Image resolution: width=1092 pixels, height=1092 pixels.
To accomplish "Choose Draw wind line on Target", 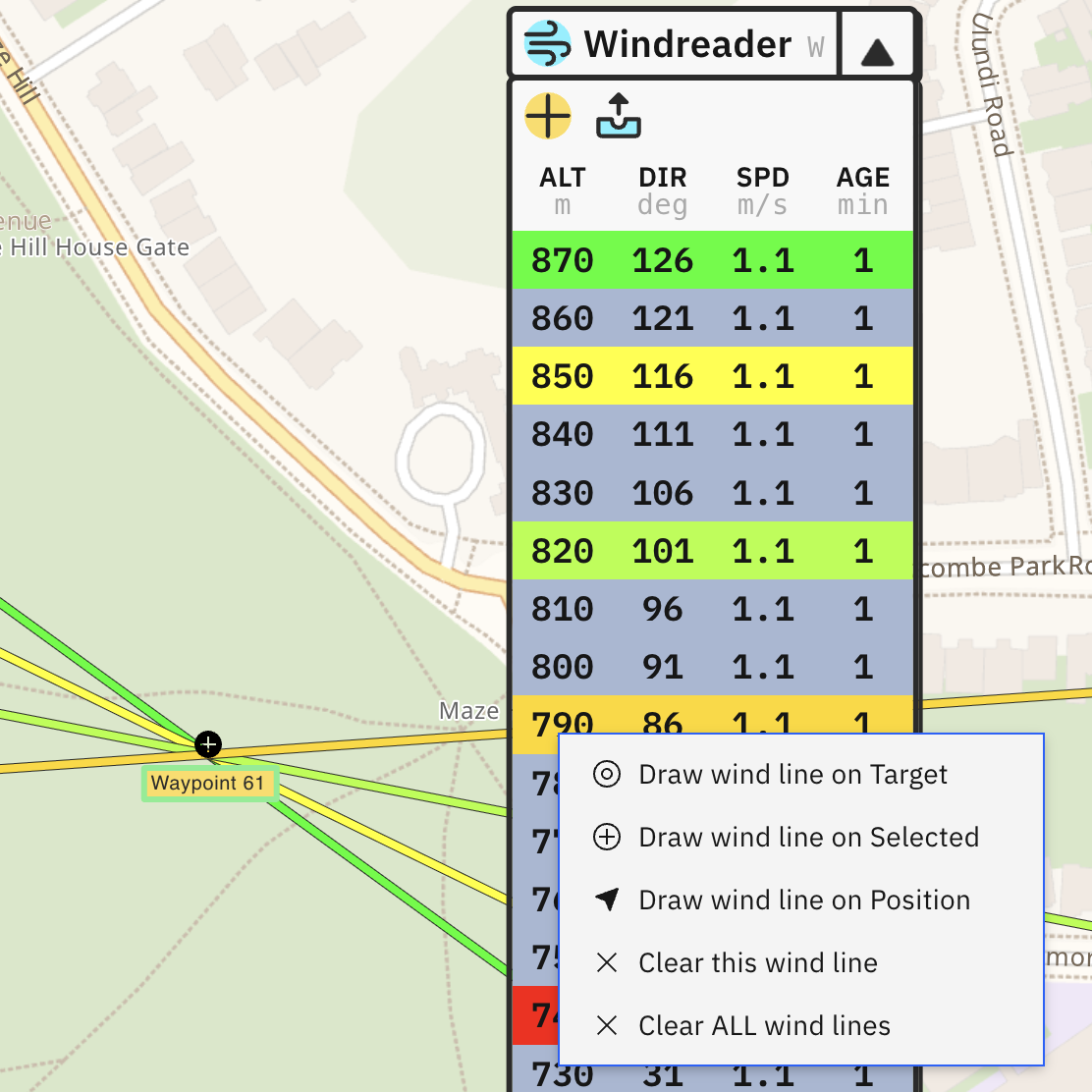I will click(x=801, y=775).
